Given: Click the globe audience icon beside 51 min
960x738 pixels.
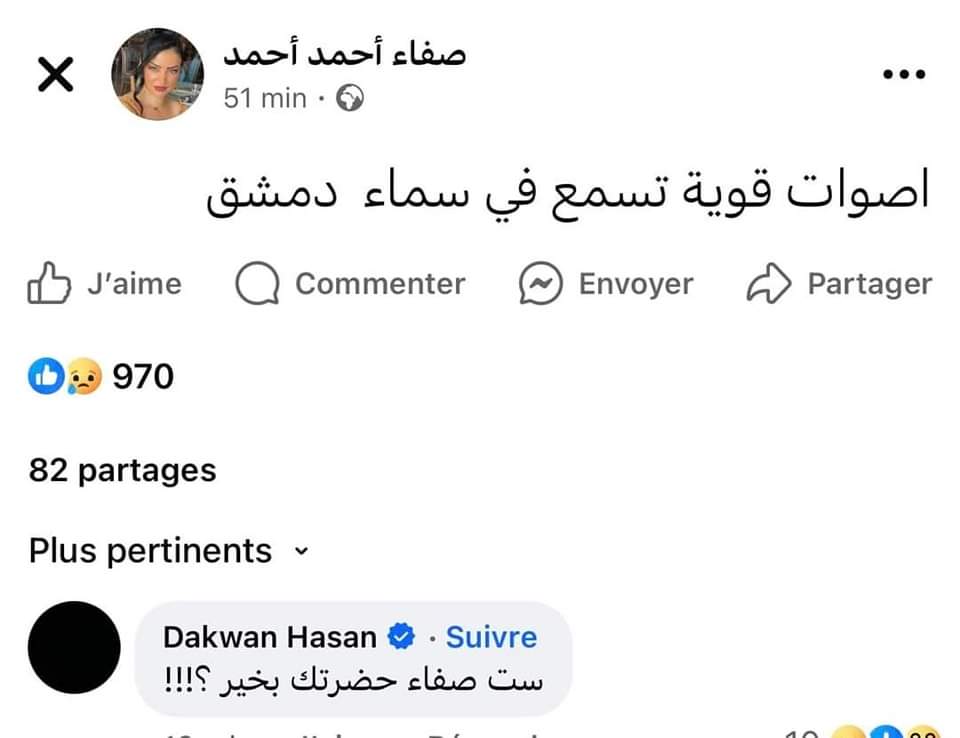Looking at the screenshot, I should coord(350,98).
